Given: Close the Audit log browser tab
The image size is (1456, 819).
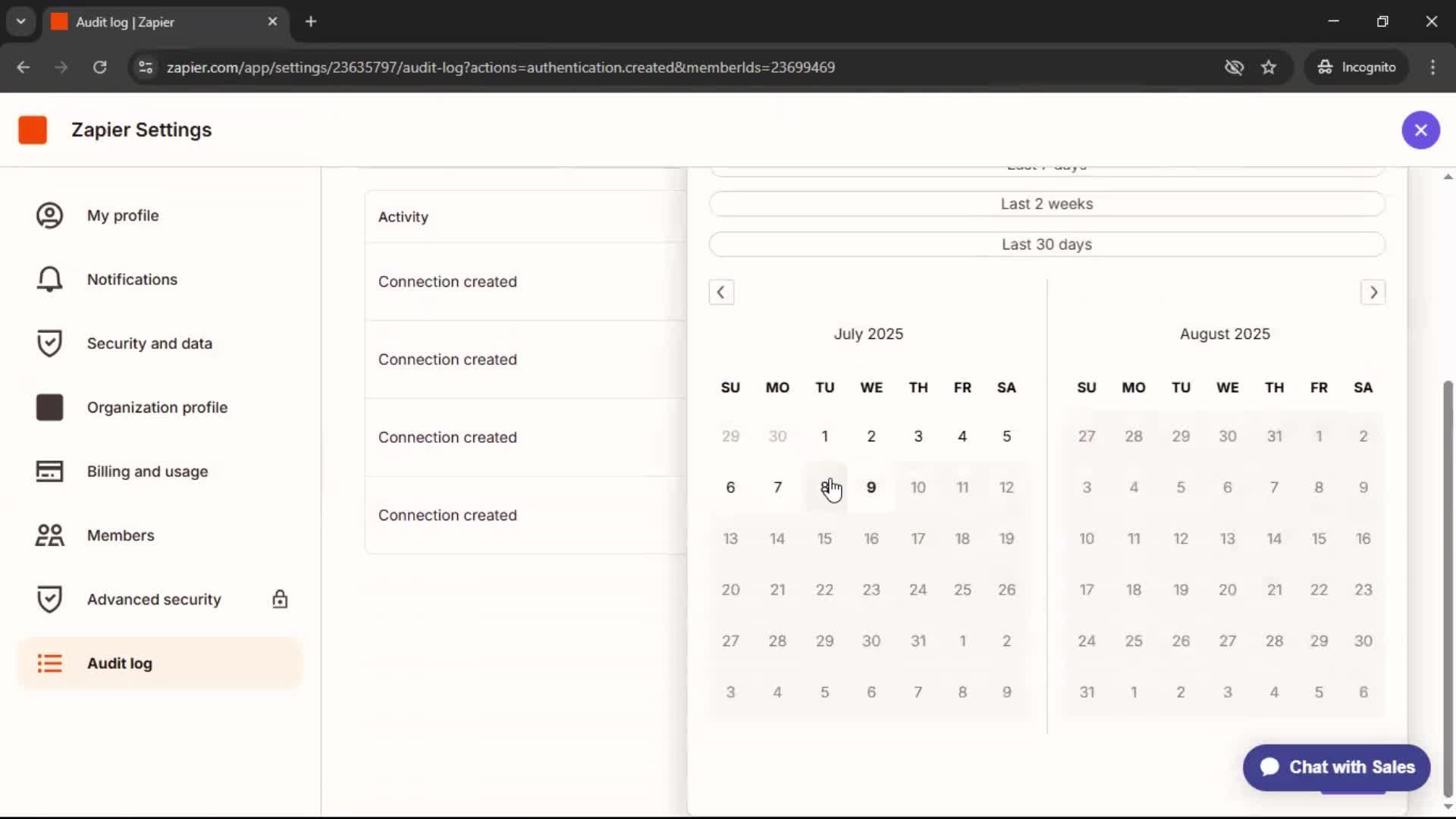Looking at the screenshot, I should (272, 21).
